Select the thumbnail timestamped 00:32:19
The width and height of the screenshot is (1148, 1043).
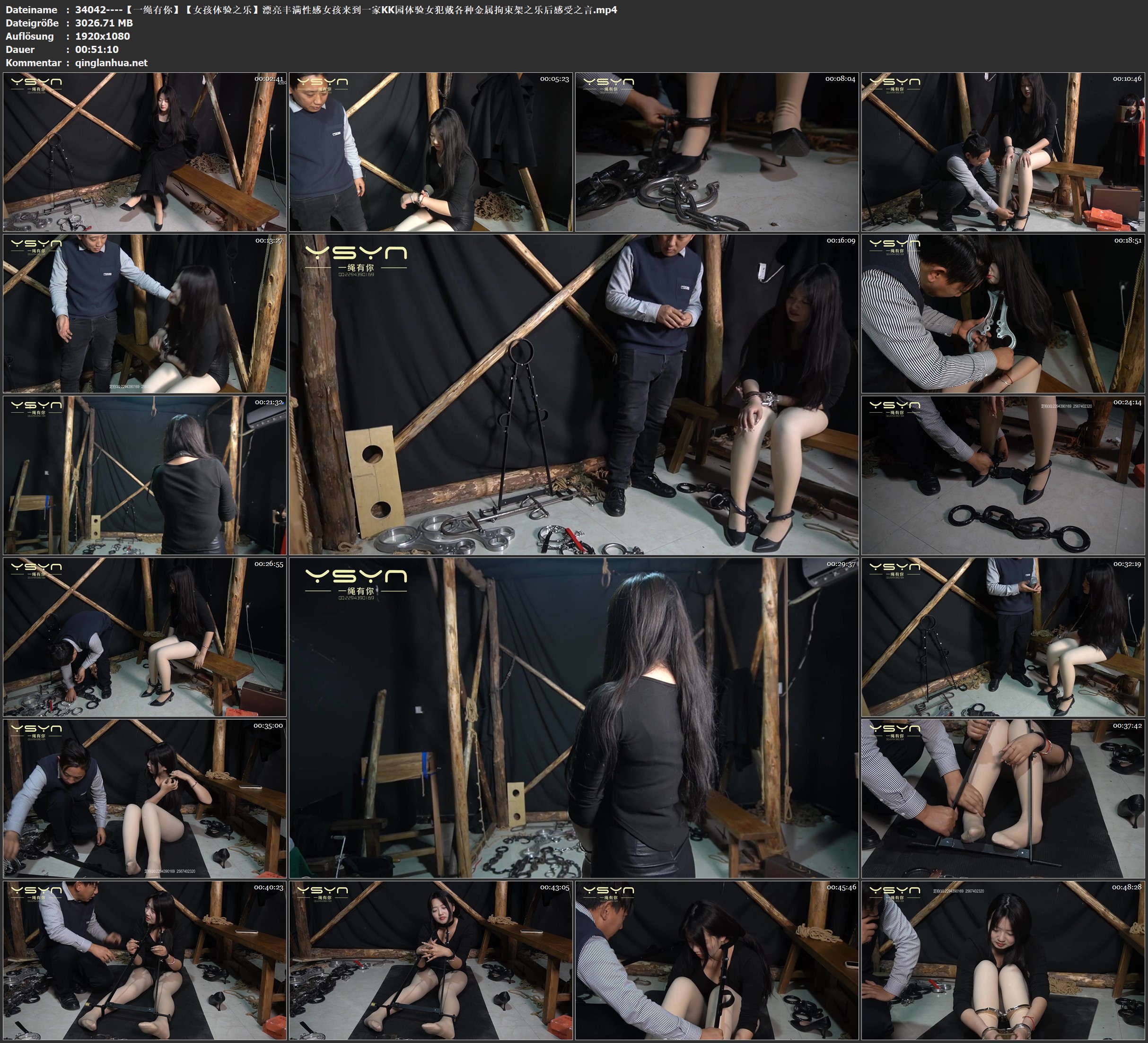[x=1003, y=637]
